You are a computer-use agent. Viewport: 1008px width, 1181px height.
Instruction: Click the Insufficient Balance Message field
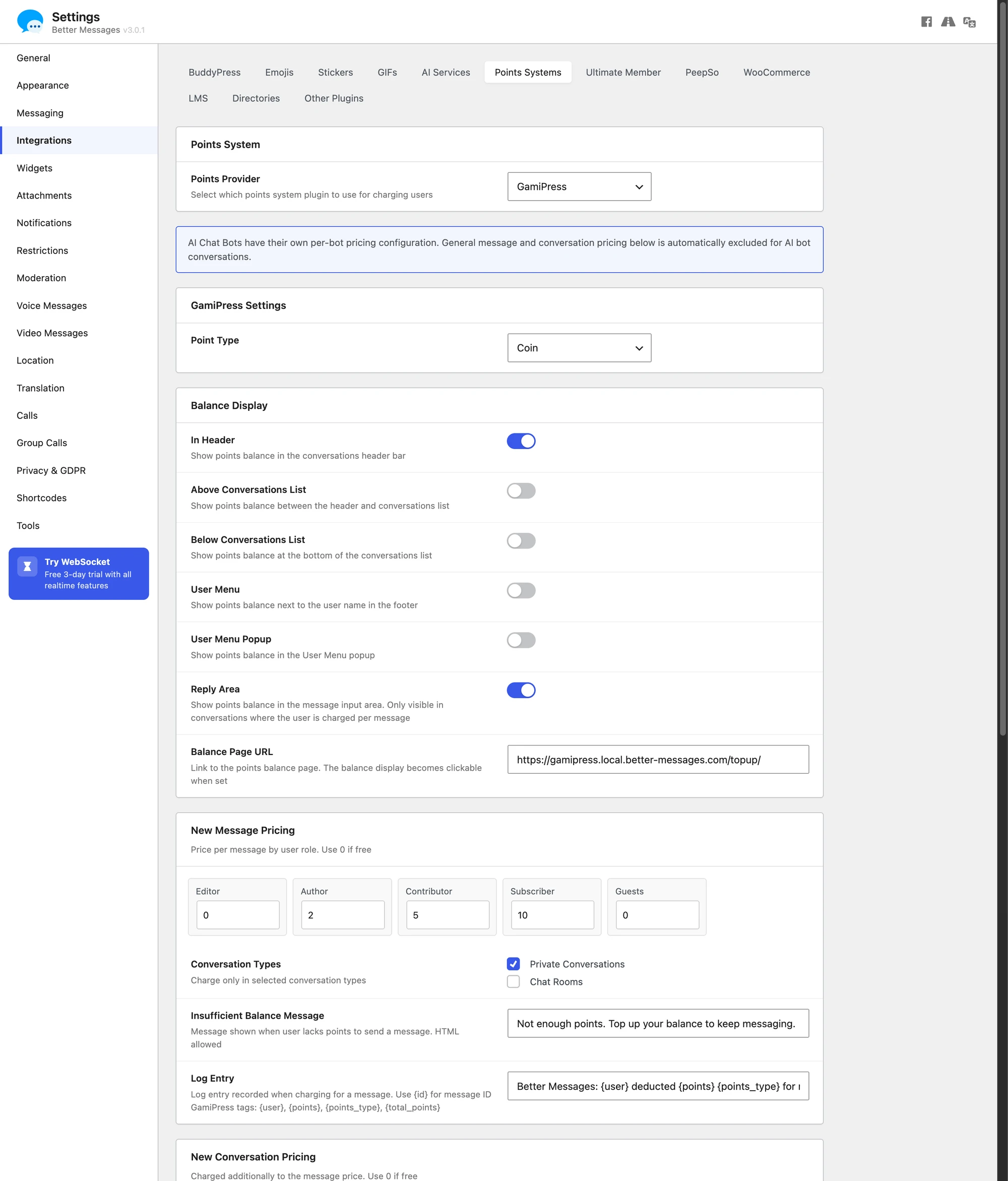click(658, 1023)
